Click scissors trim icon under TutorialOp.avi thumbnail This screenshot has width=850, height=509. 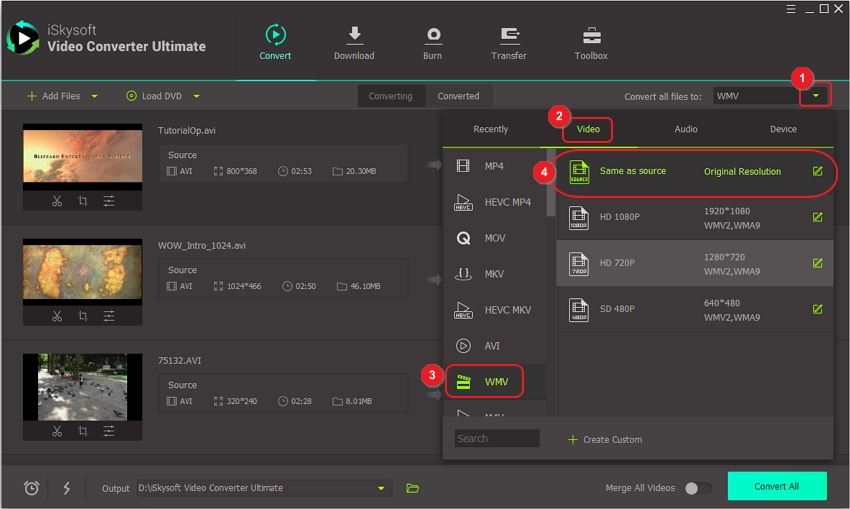(x=57, y=201)
